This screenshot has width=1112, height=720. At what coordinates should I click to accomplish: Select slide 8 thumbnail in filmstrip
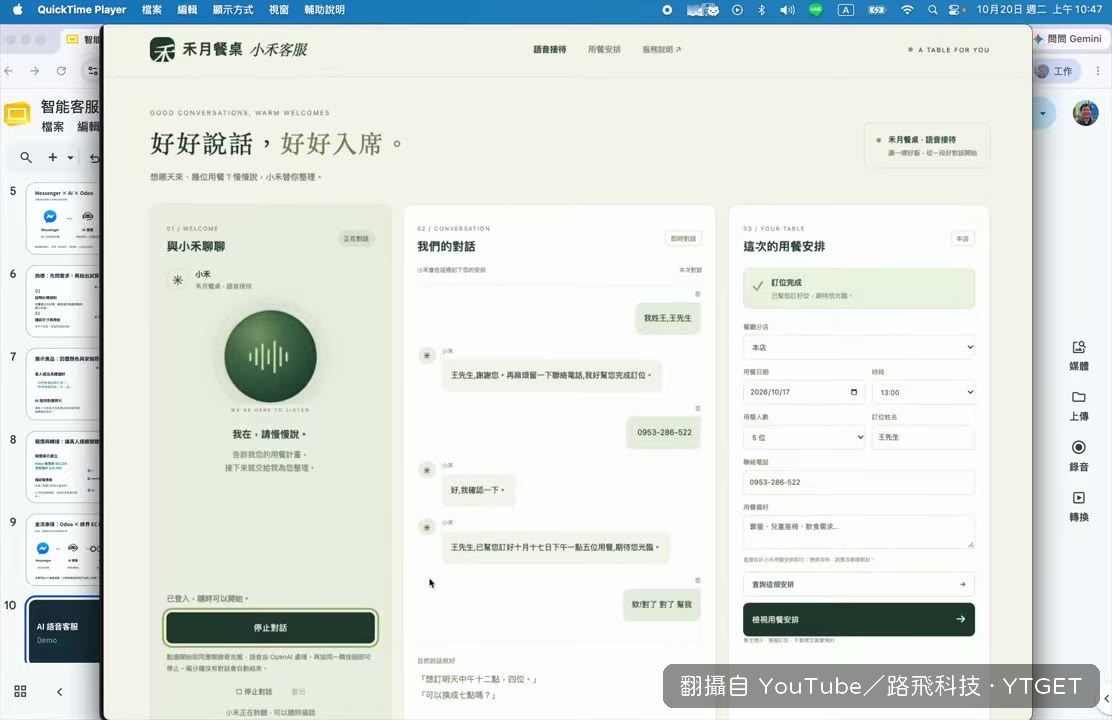click(63, 467)
